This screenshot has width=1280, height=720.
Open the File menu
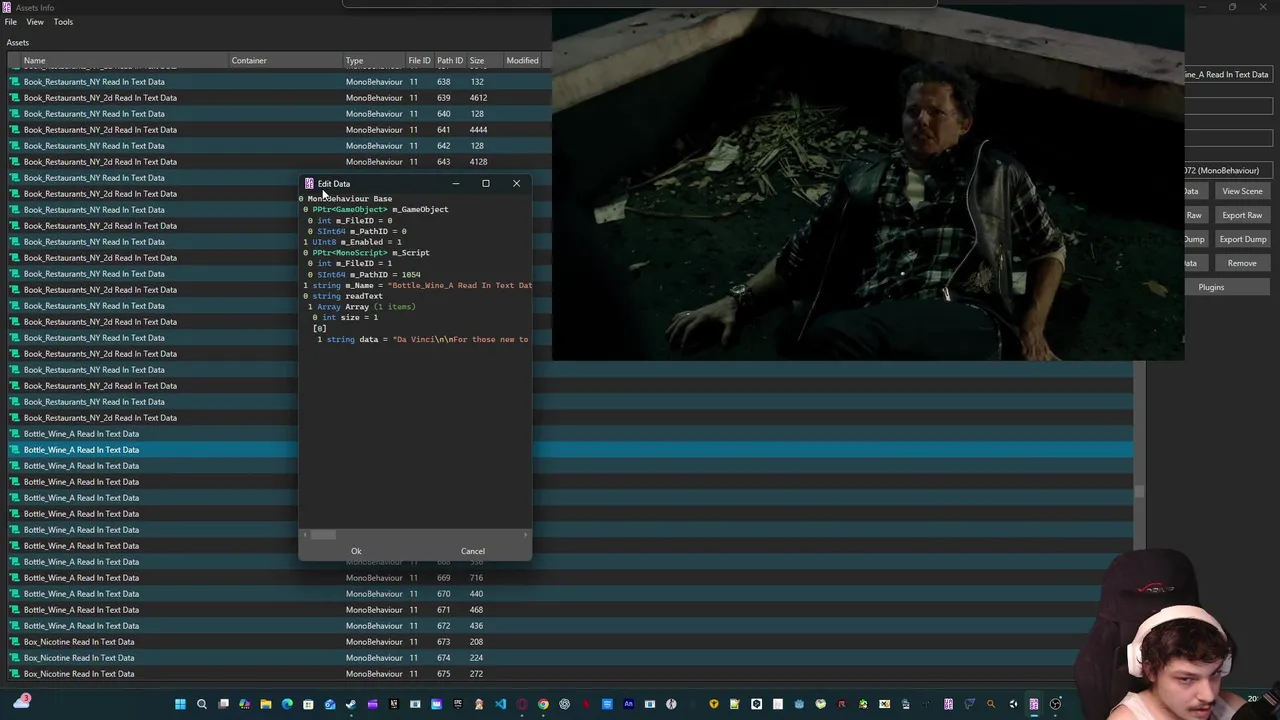coord(10,21)
